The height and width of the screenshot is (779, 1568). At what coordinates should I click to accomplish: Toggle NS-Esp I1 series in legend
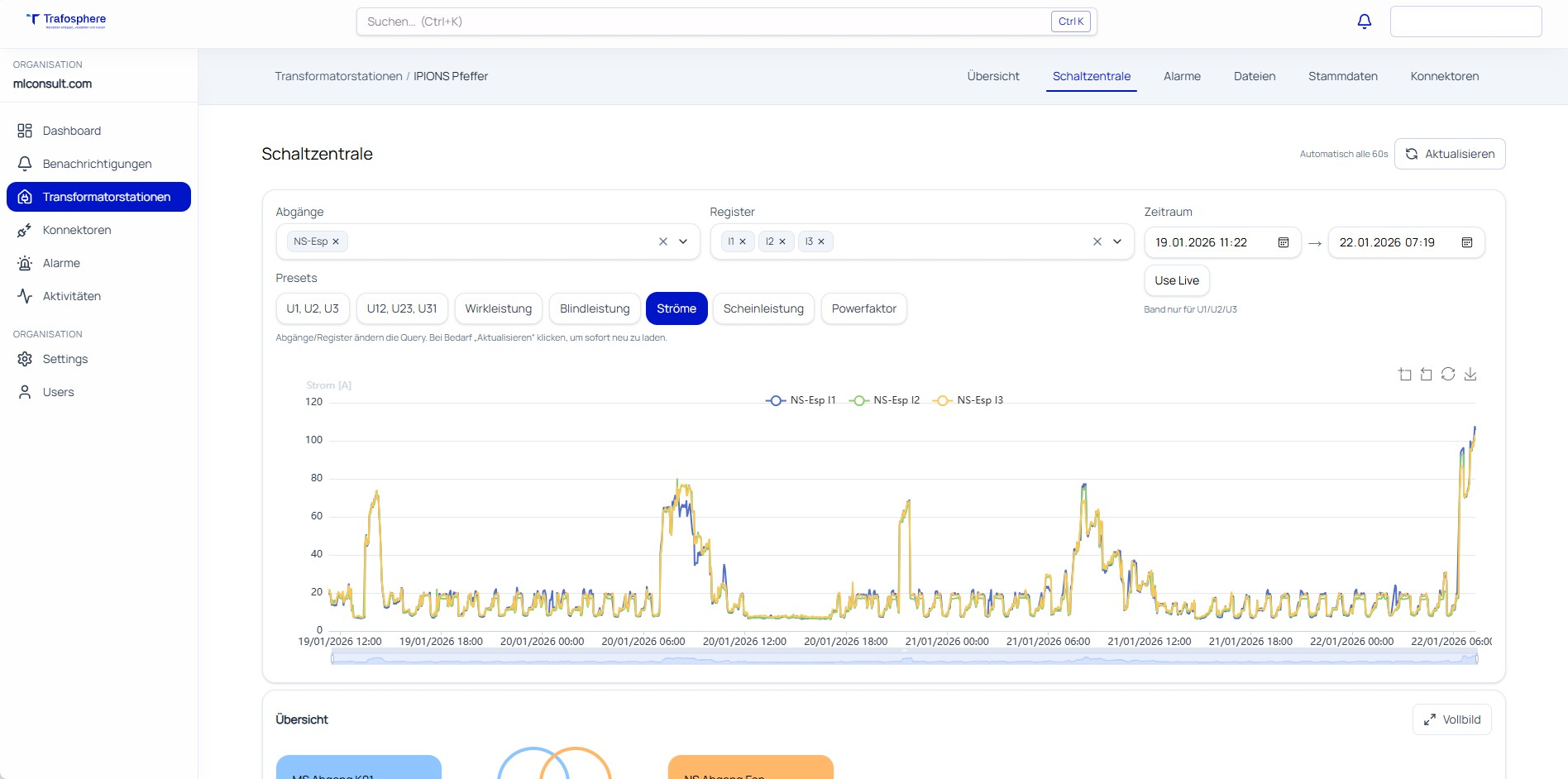801,400
